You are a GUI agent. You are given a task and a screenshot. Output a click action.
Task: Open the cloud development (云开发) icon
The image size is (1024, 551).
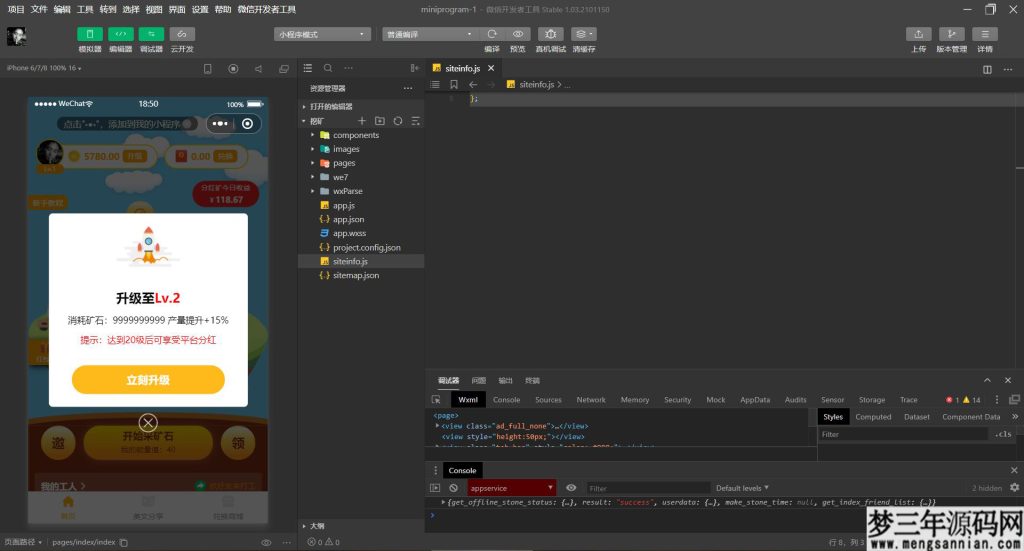pyautogui.click(x=182, y=34)
